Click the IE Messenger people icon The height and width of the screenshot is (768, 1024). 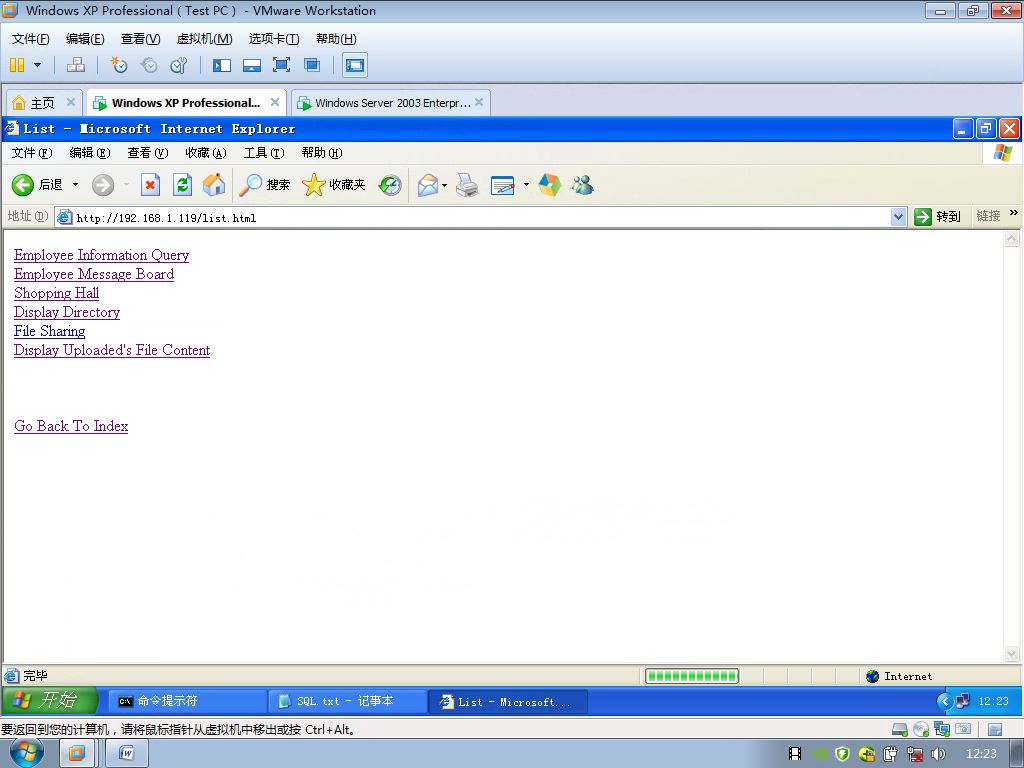tap(582, 185)
